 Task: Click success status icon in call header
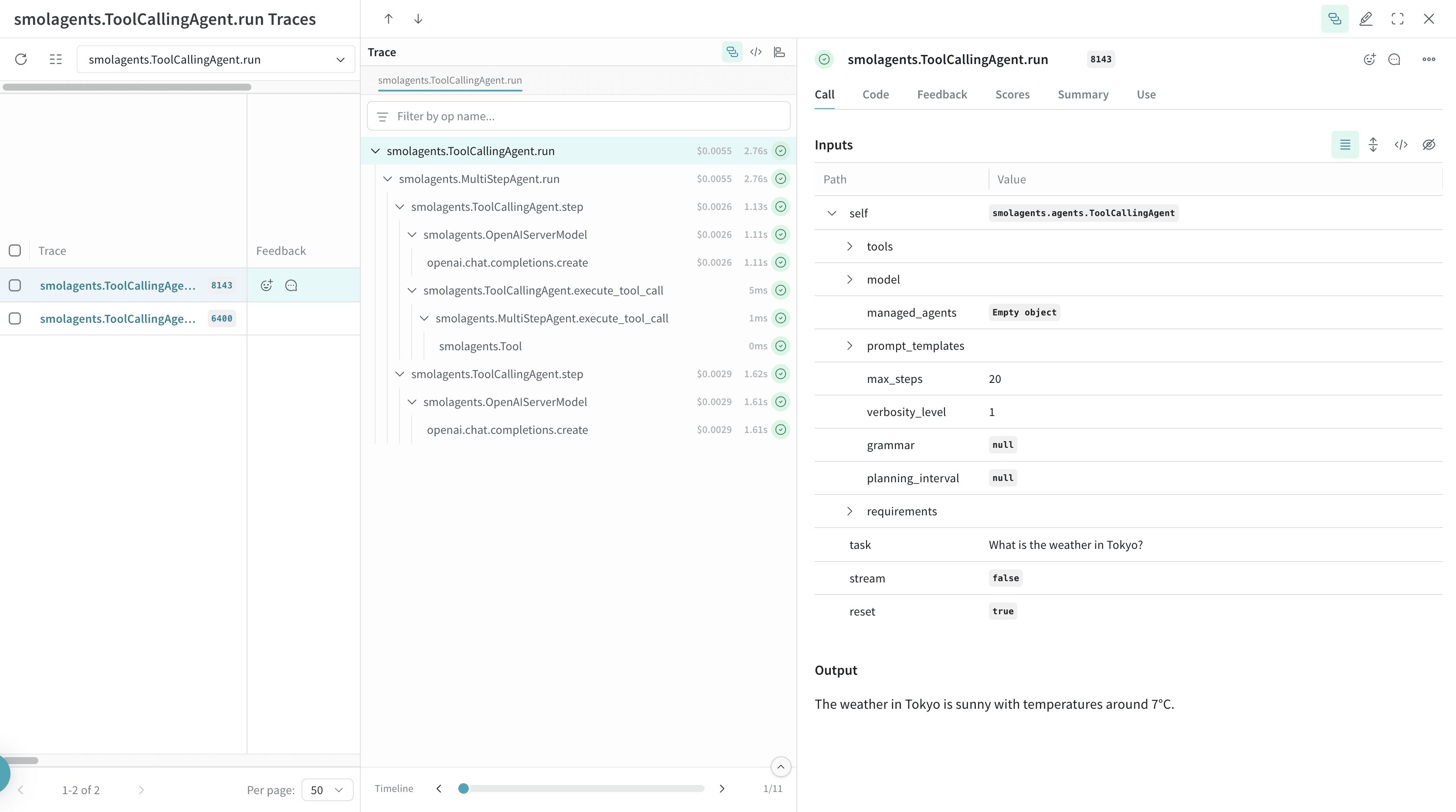(x=825, y=59)
